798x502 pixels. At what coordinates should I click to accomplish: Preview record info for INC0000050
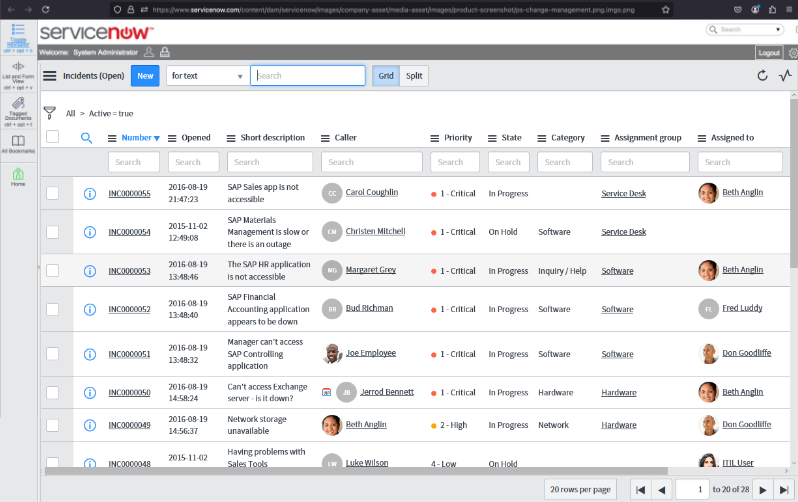click(90, 393)
